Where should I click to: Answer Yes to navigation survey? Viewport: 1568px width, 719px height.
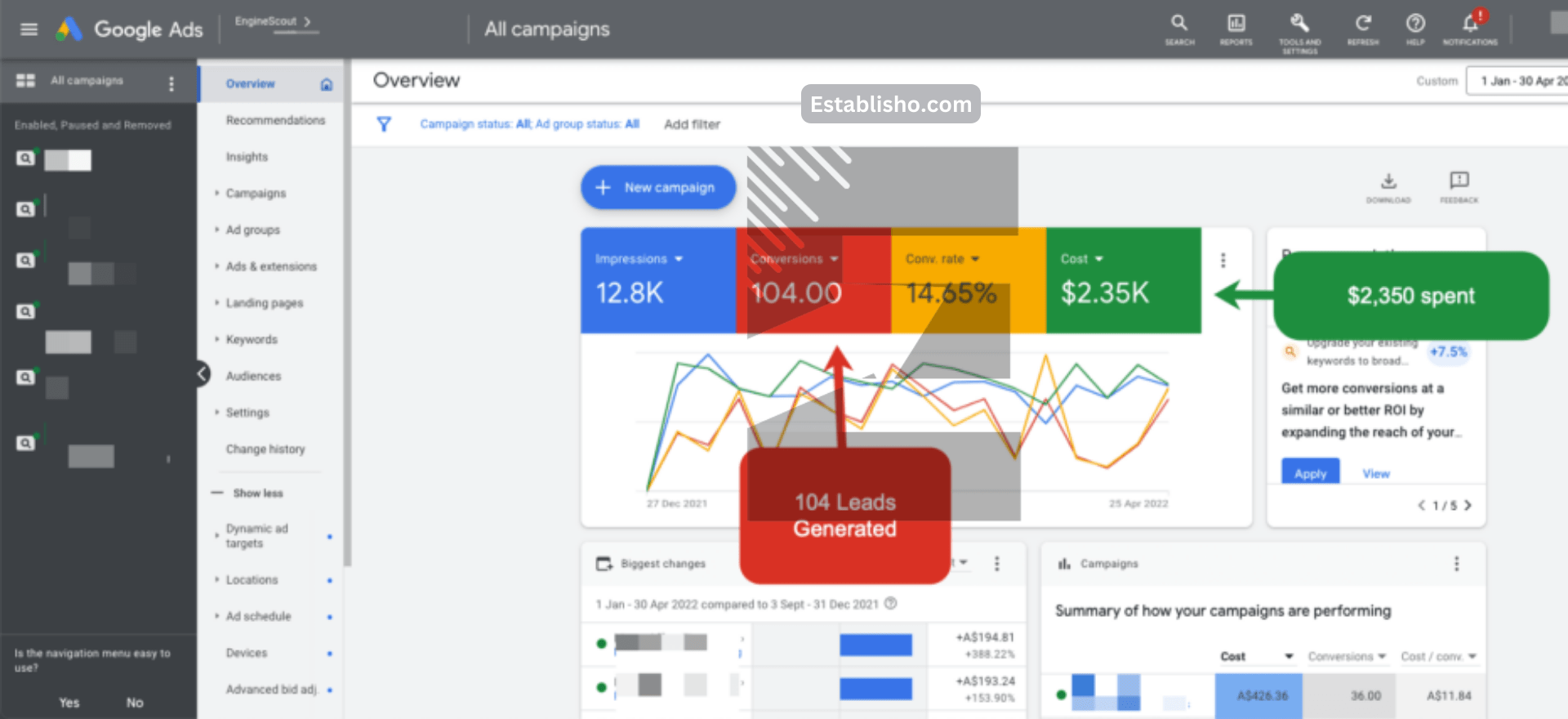(x=69, y=703)
